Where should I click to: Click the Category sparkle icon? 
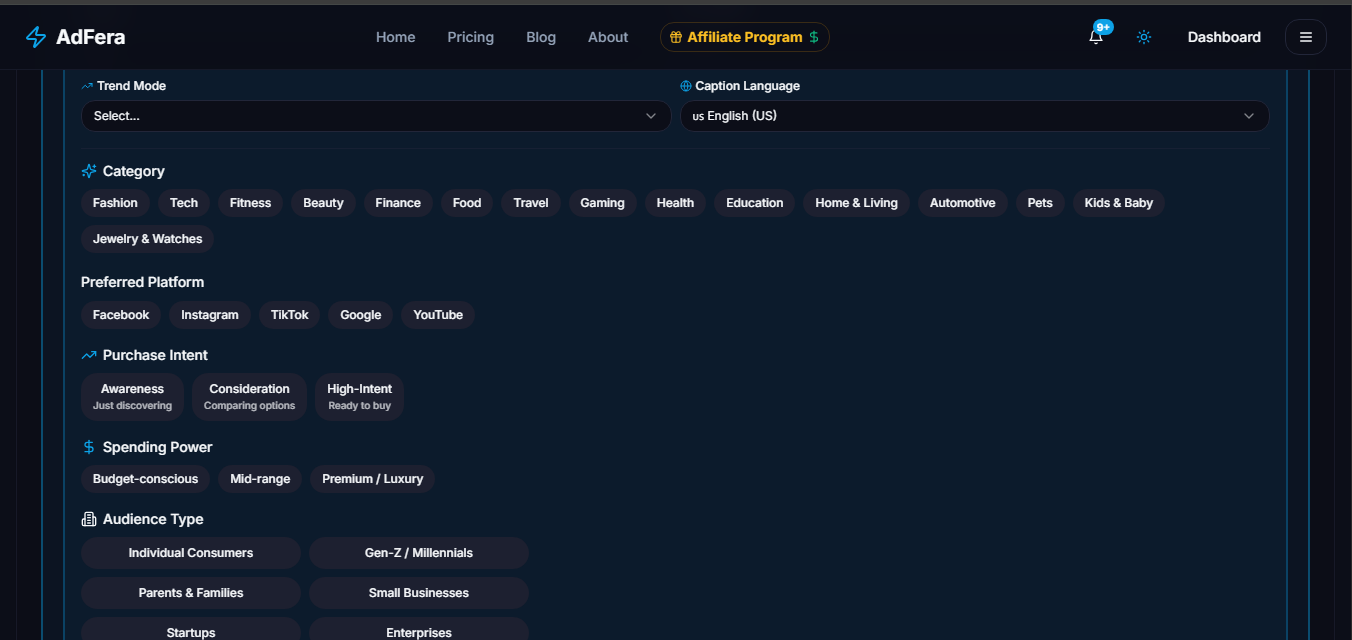89,171
